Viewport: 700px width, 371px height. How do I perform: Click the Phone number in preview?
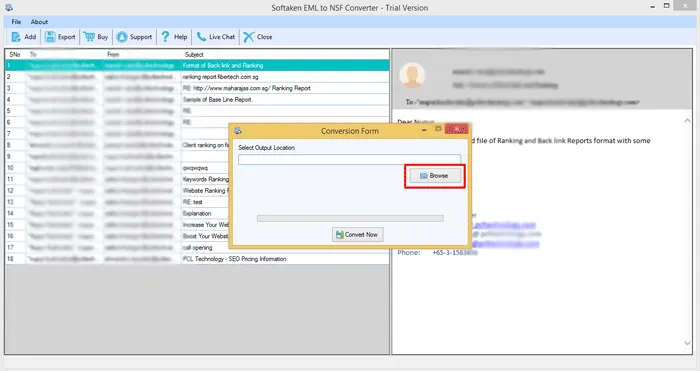454,253
